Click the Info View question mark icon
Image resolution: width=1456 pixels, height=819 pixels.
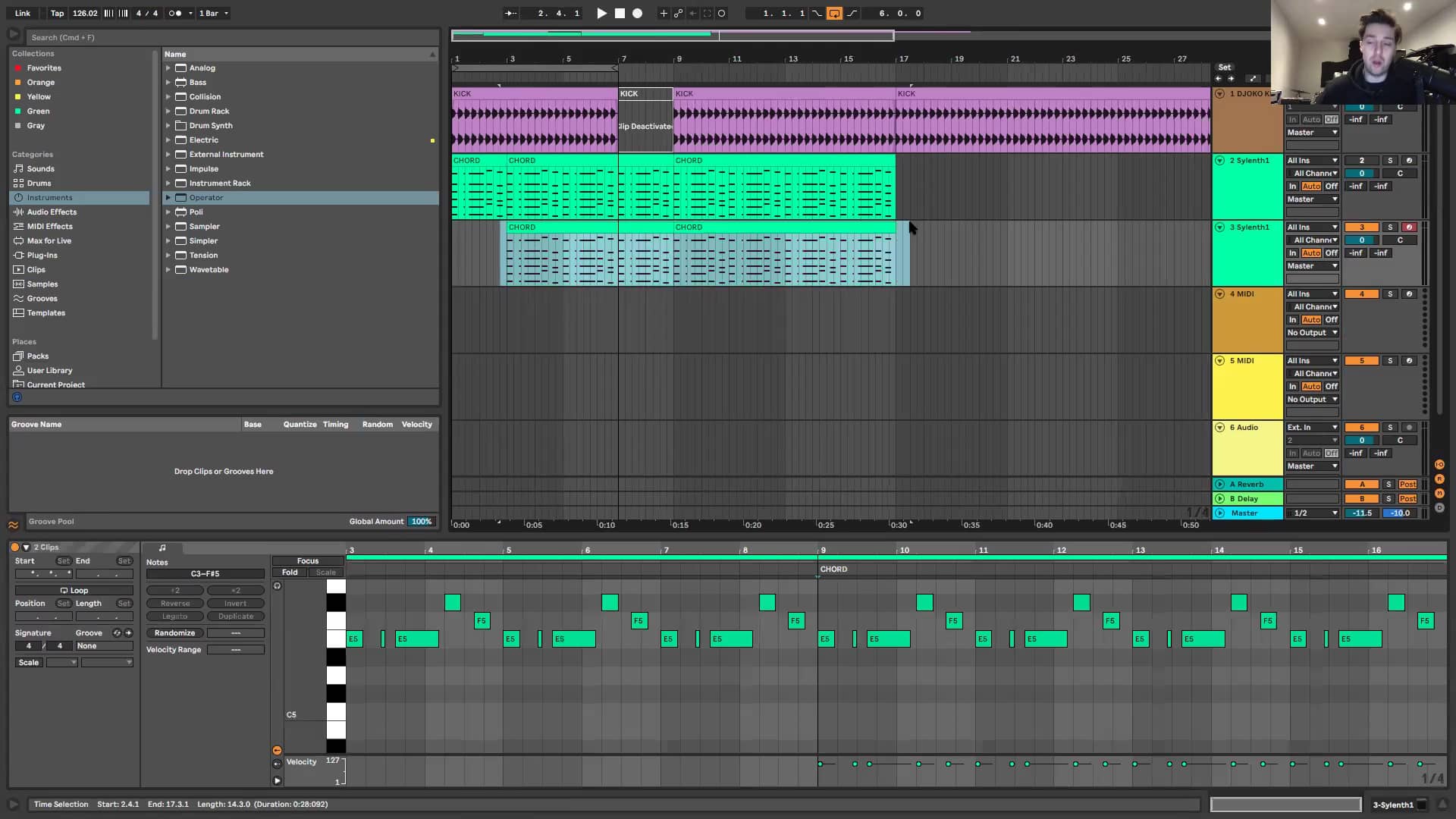tap(17, 397)
